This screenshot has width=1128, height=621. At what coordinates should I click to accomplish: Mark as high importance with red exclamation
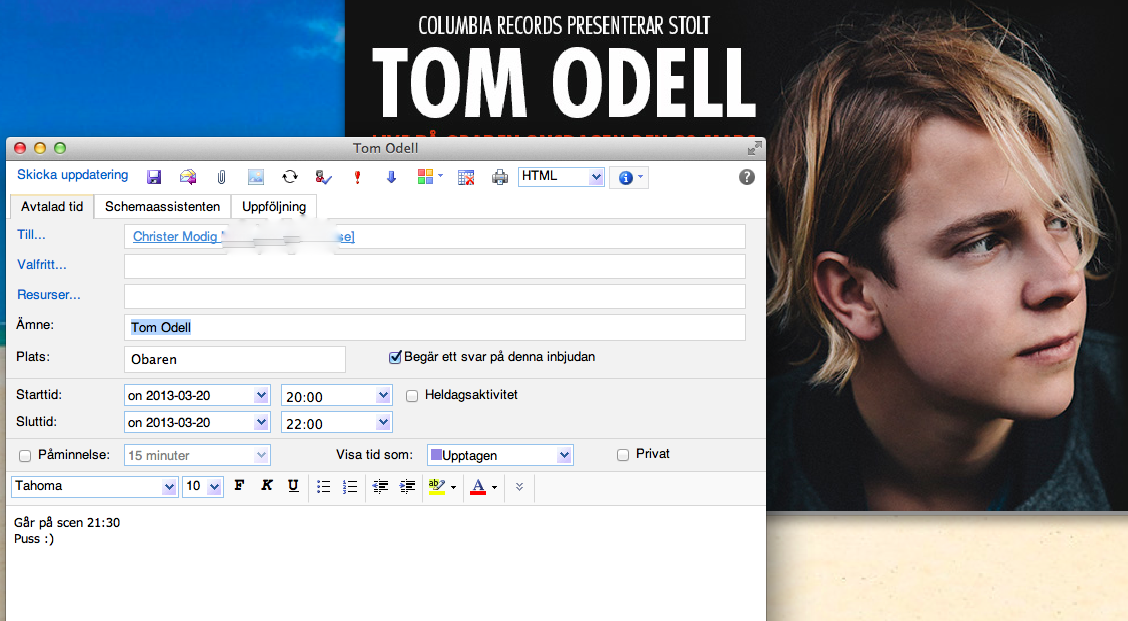click(357, 177)
